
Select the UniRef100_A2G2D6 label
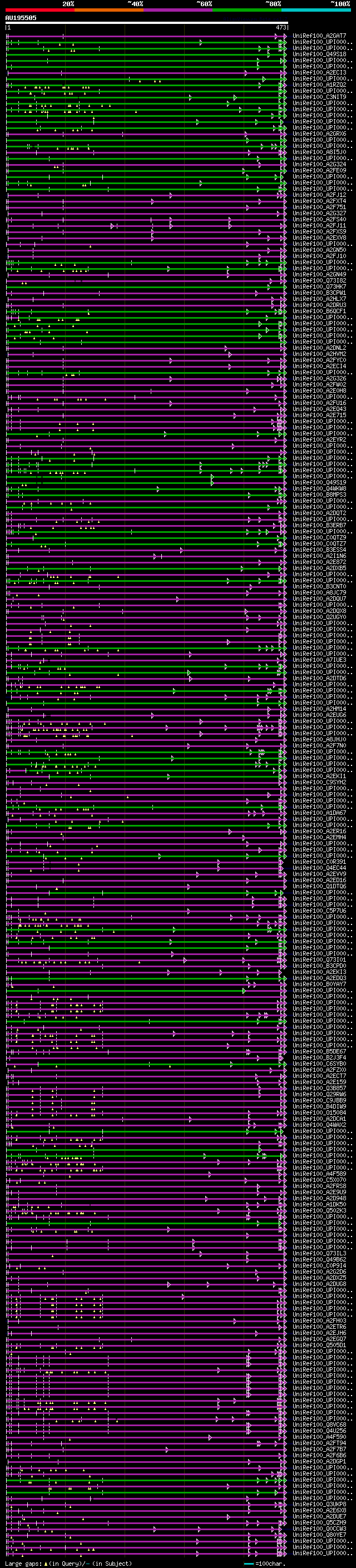[319, 1272]
